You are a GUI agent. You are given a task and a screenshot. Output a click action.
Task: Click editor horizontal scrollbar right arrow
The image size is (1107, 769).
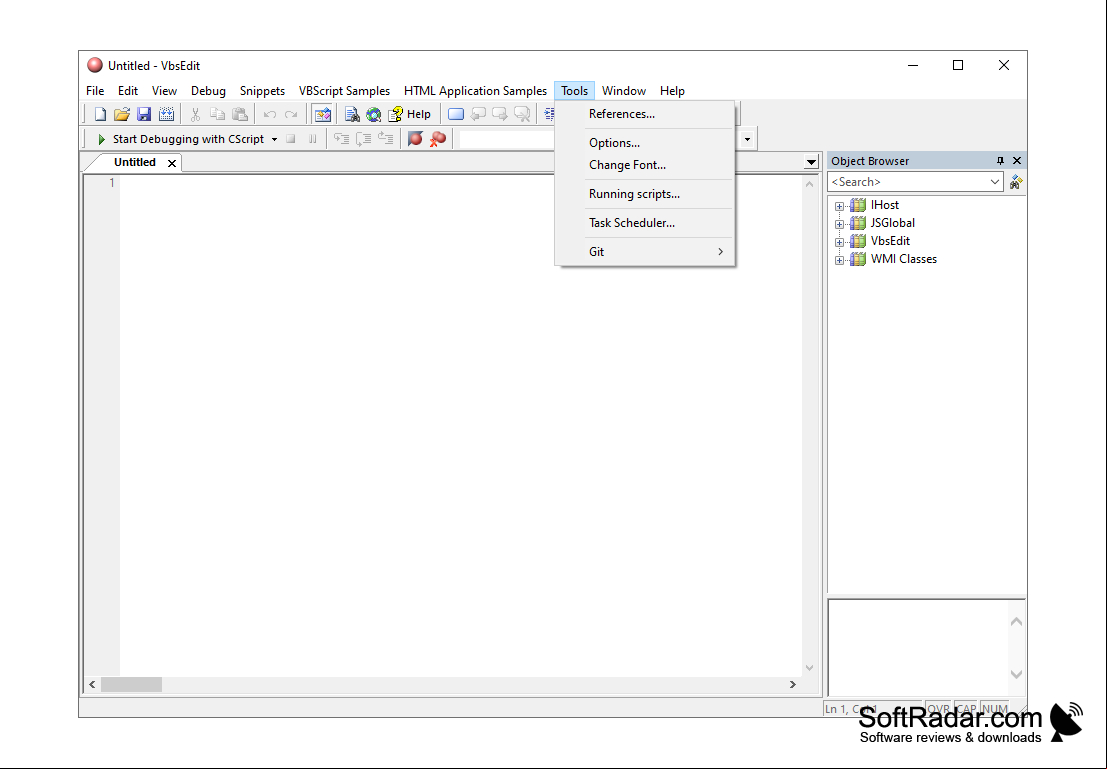pos(793,684)
